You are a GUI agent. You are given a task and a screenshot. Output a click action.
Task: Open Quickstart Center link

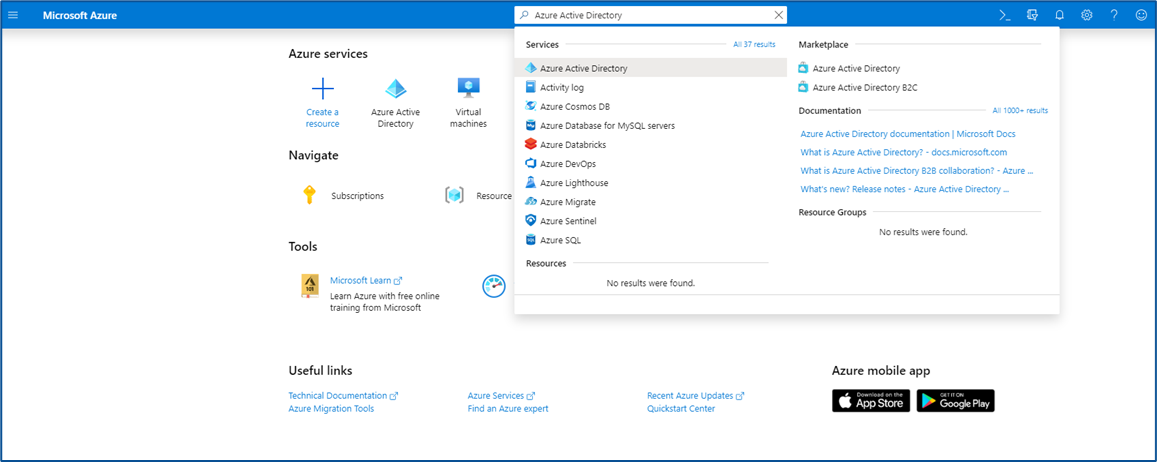point(681,409)
